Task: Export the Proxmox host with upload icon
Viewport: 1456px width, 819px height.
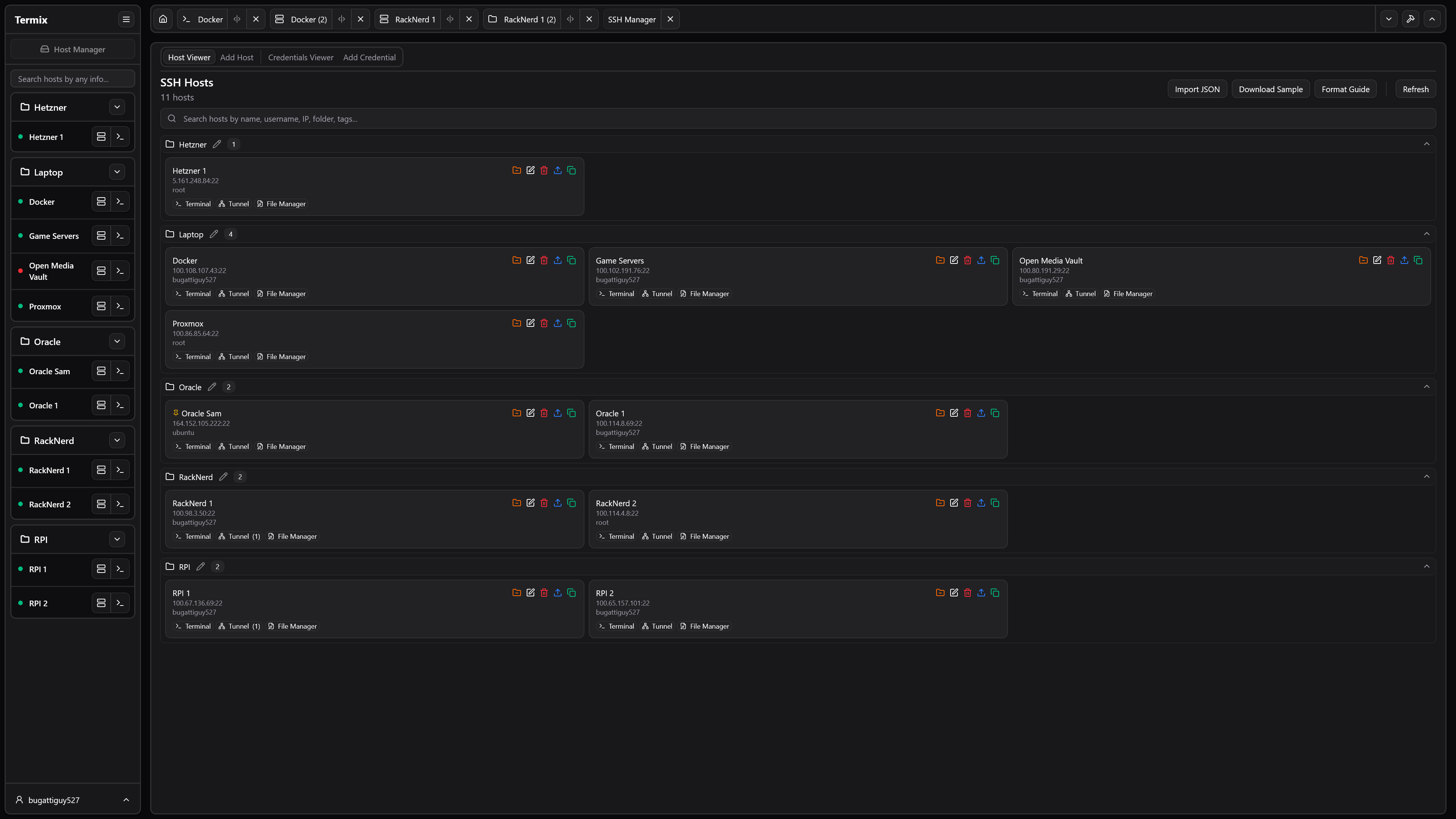Action: tap(557, 323)
